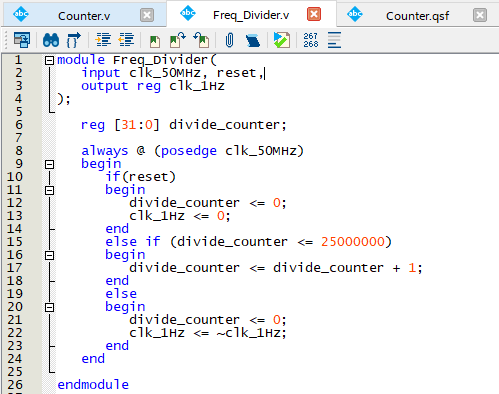Collapse the begin block on line 20

click(49, 307)
